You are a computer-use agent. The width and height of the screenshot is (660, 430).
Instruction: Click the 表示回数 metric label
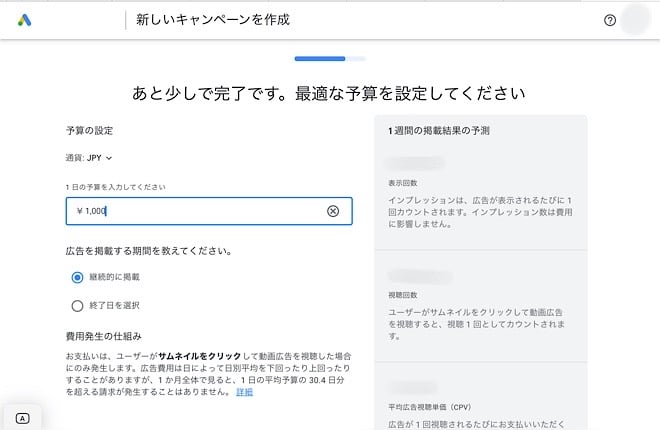[x=403, y=184]
